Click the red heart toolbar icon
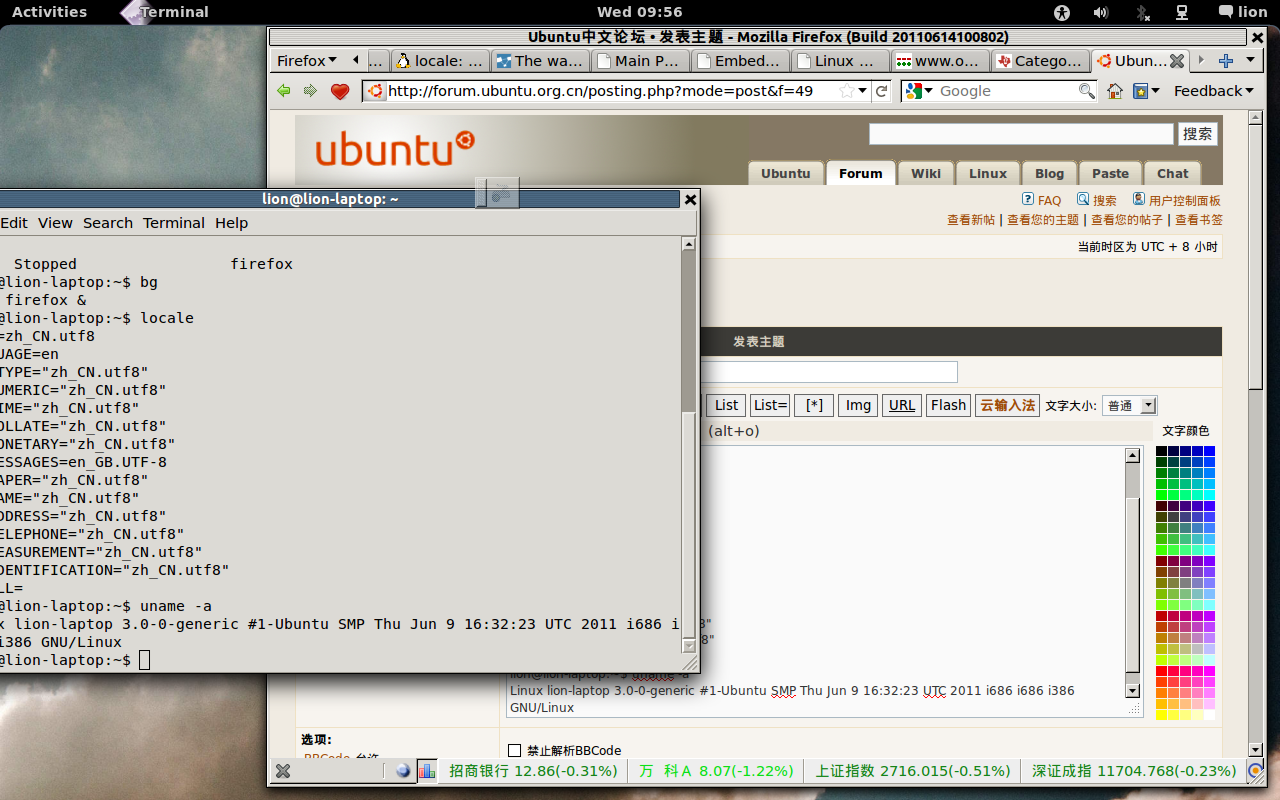 click(340, 91)
